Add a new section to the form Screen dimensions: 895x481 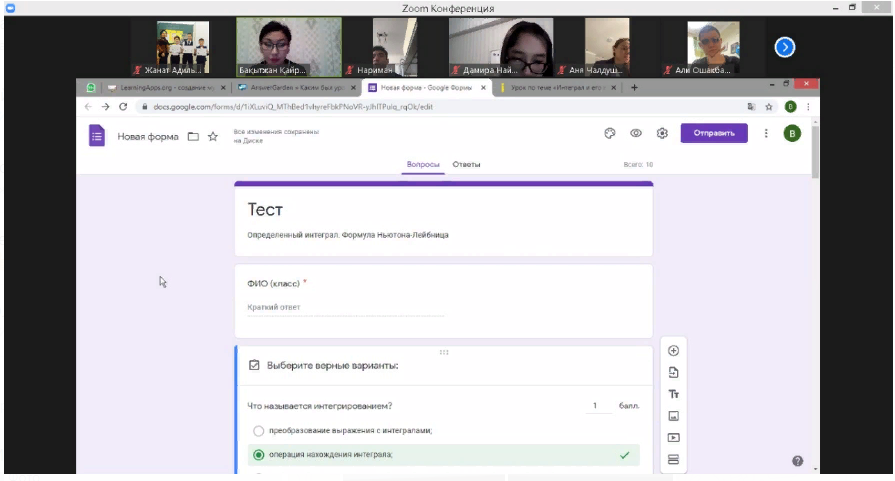coord(673,459)
